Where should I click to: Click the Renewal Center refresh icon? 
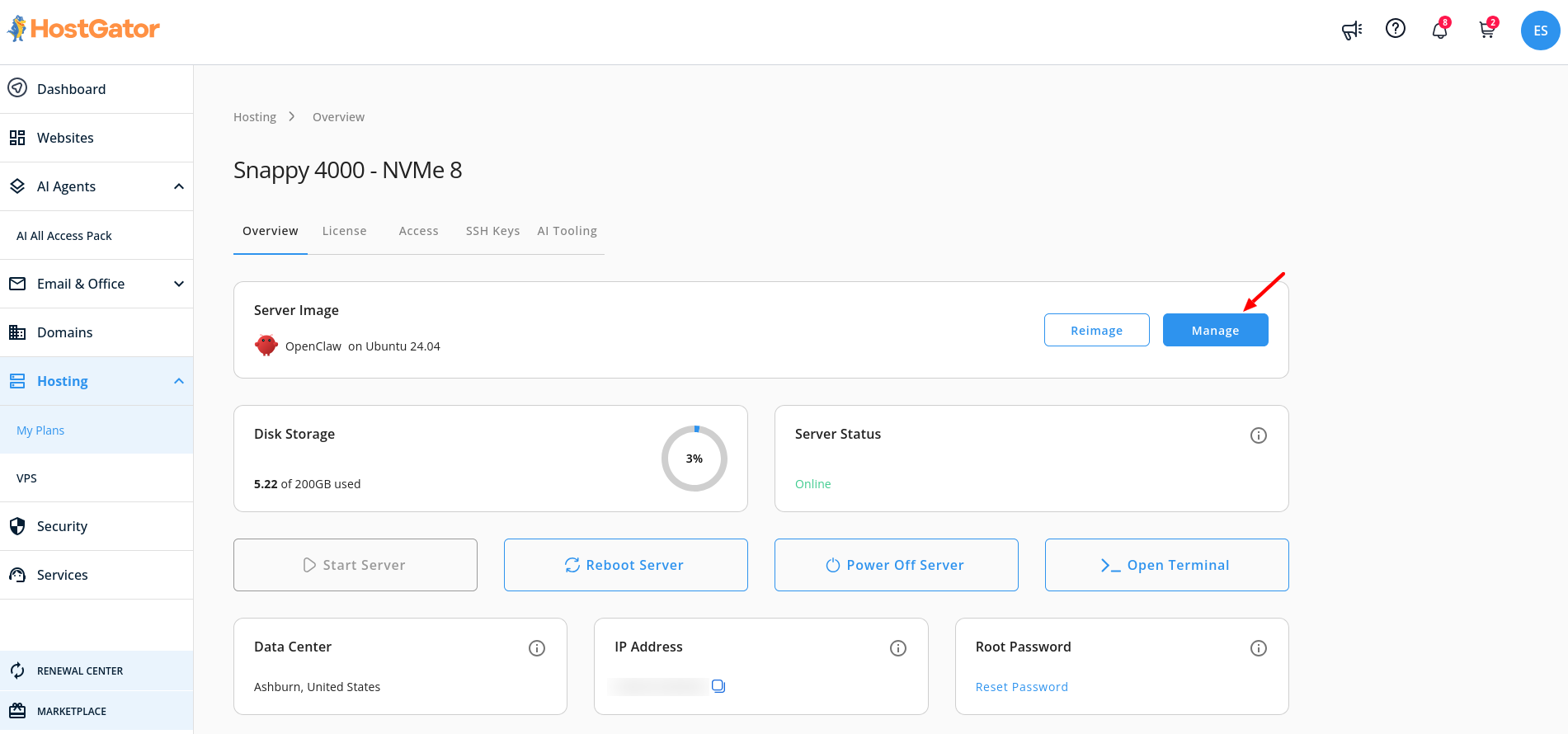point(17,670)
